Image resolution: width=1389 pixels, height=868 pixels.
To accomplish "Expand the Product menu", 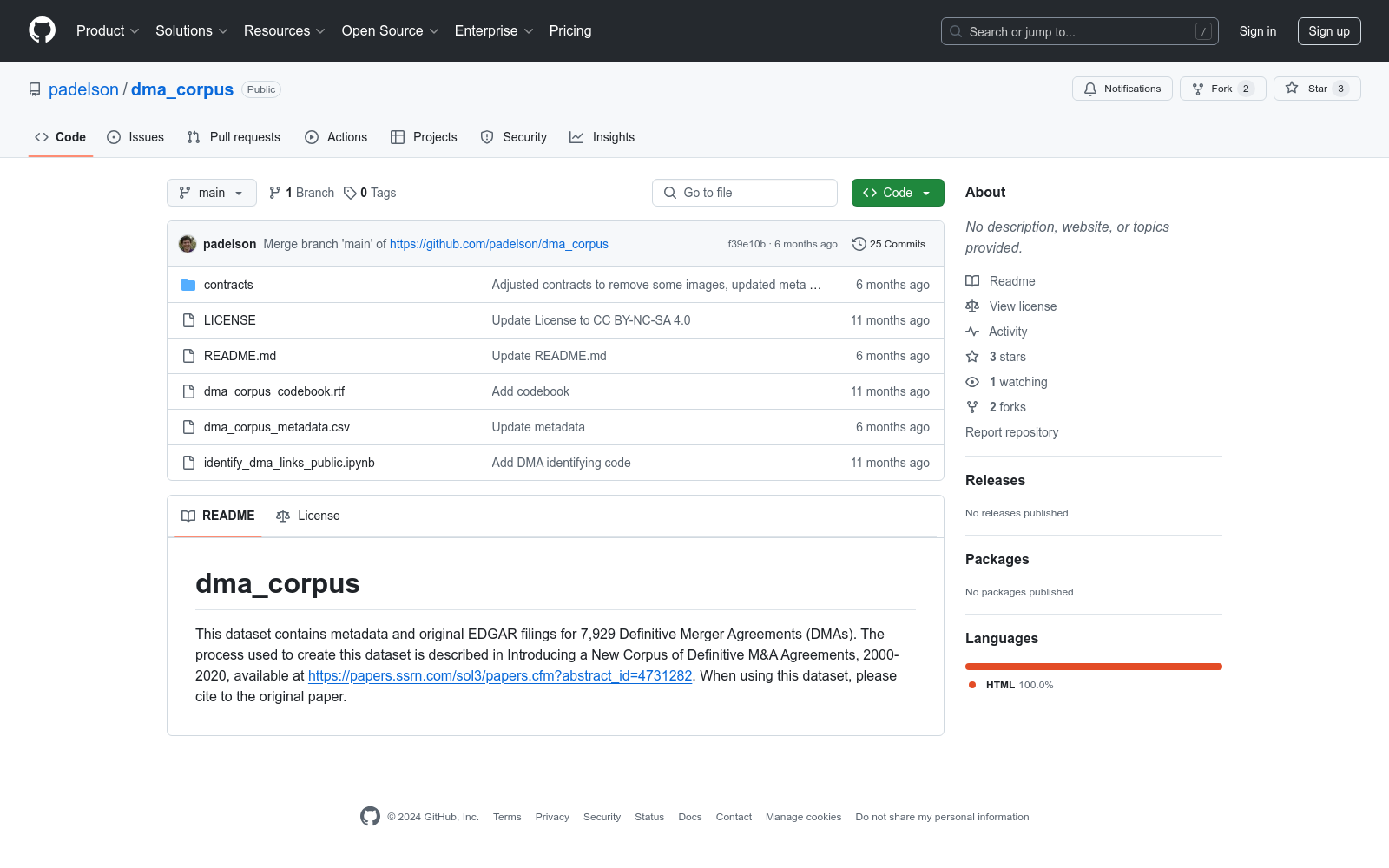I will coord(108,30).
